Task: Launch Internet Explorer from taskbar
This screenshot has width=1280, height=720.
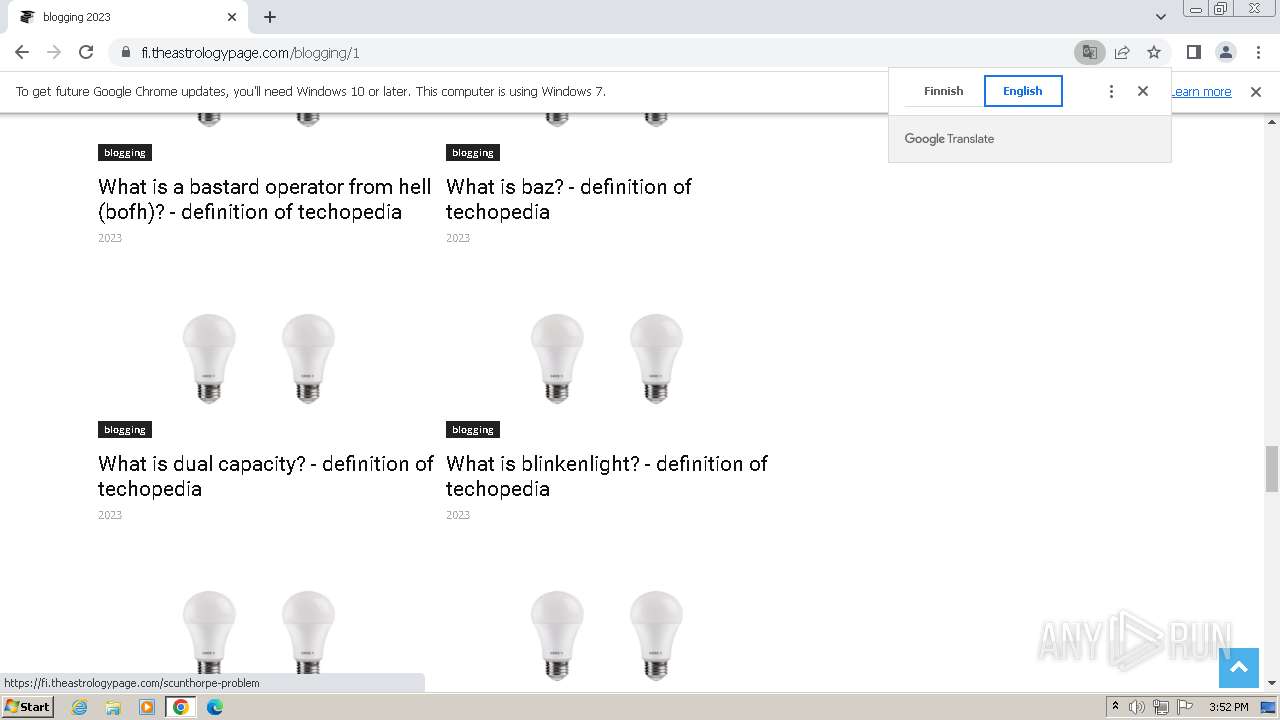Action: (80, 707)
